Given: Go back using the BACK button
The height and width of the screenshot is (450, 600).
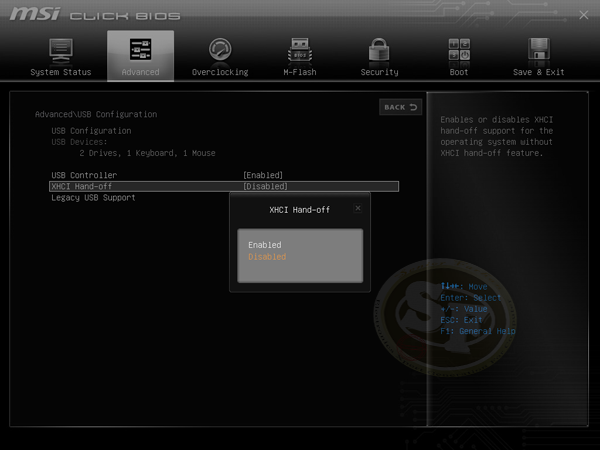Looking at the screenshot, I should click(400, 107).
